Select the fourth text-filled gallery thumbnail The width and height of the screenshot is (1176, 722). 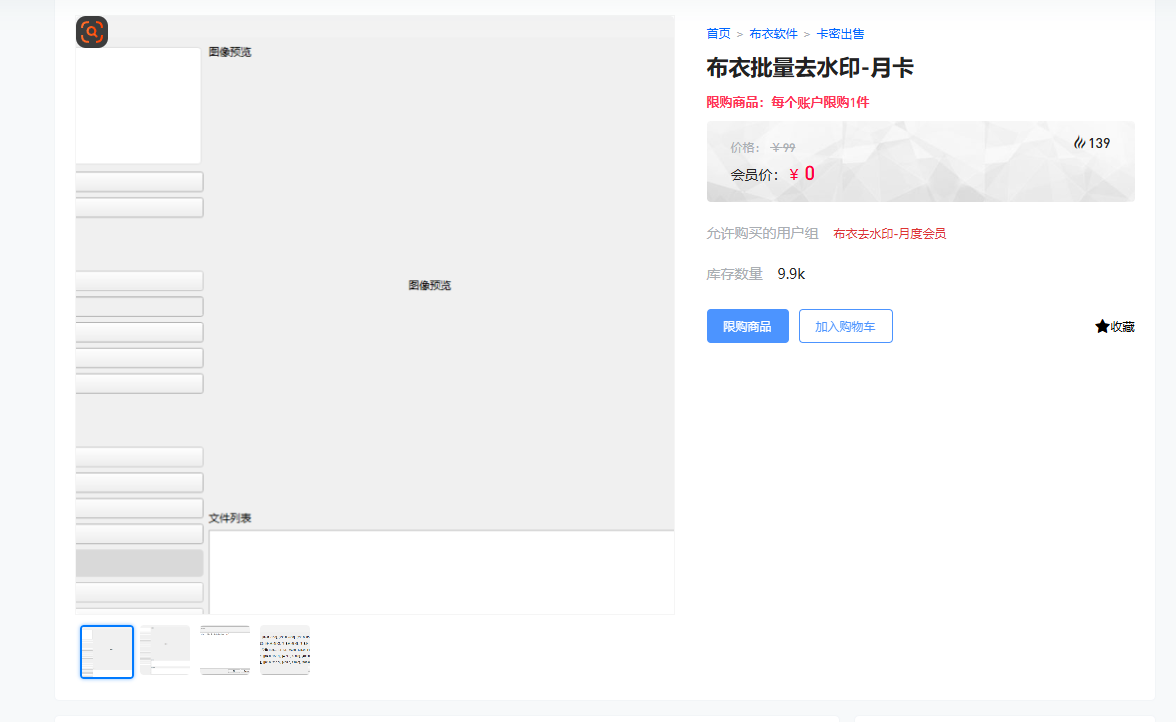pos(284,651)
